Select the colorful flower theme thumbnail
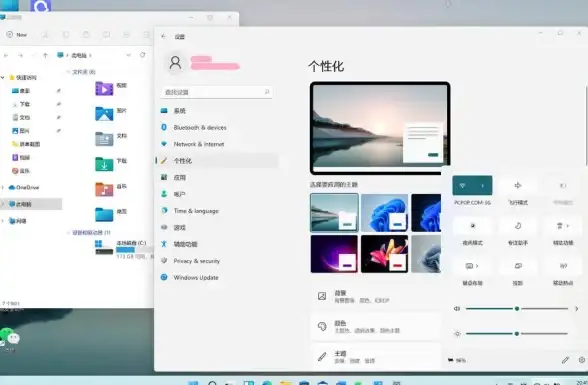Screen dimensions: 588x385 384,254
